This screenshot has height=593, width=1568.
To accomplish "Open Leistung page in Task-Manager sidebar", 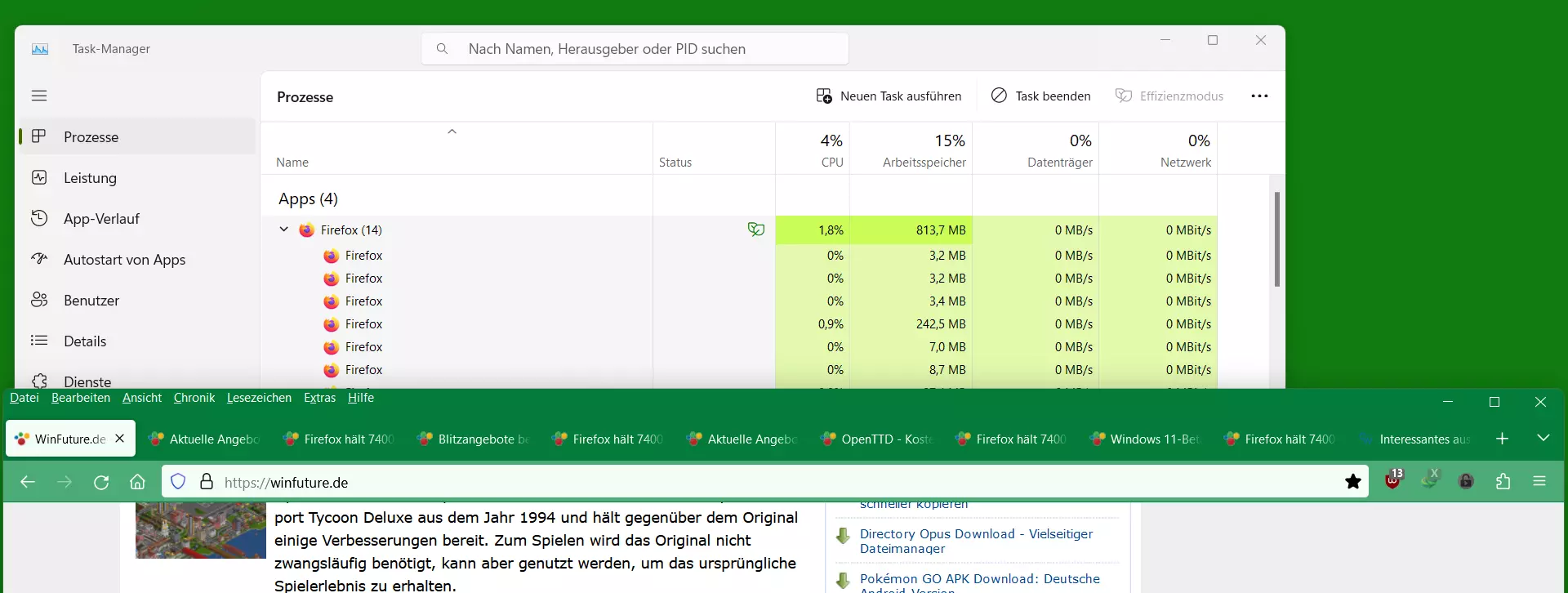I will click(137, 177).
